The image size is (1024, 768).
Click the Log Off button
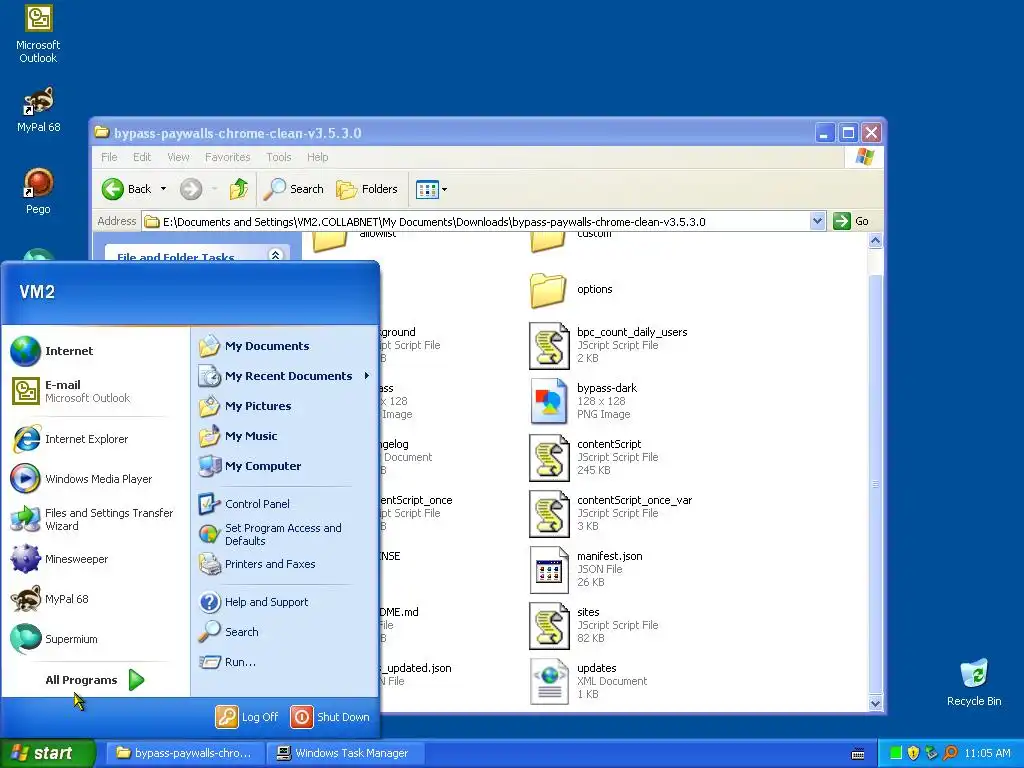pyautogui.click(x=247, y=716)
